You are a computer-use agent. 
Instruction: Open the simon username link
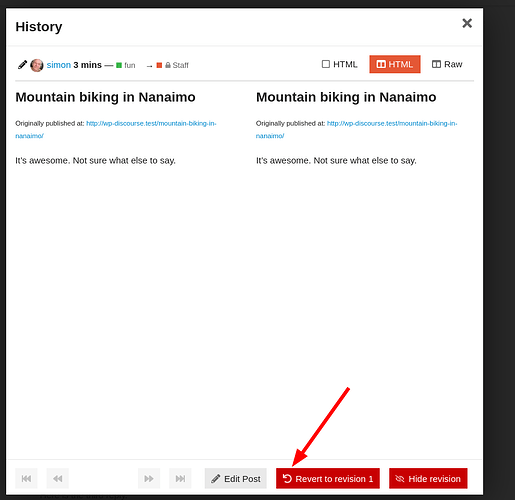[x=59, y=65]
